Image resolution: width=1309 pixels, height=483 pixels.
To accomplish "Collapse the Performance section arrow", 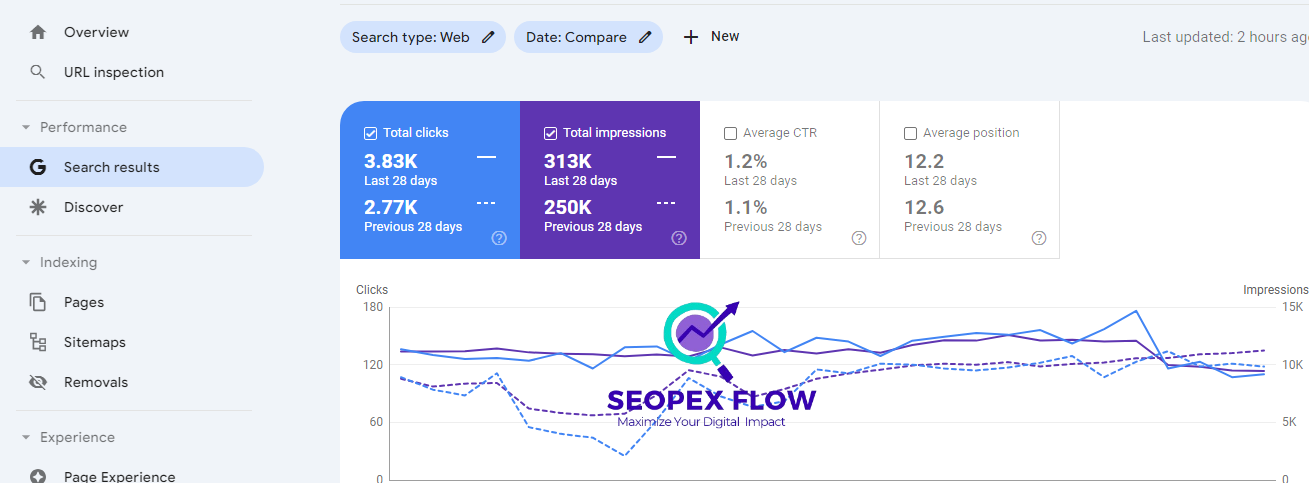I will click(x=26, y=127).
